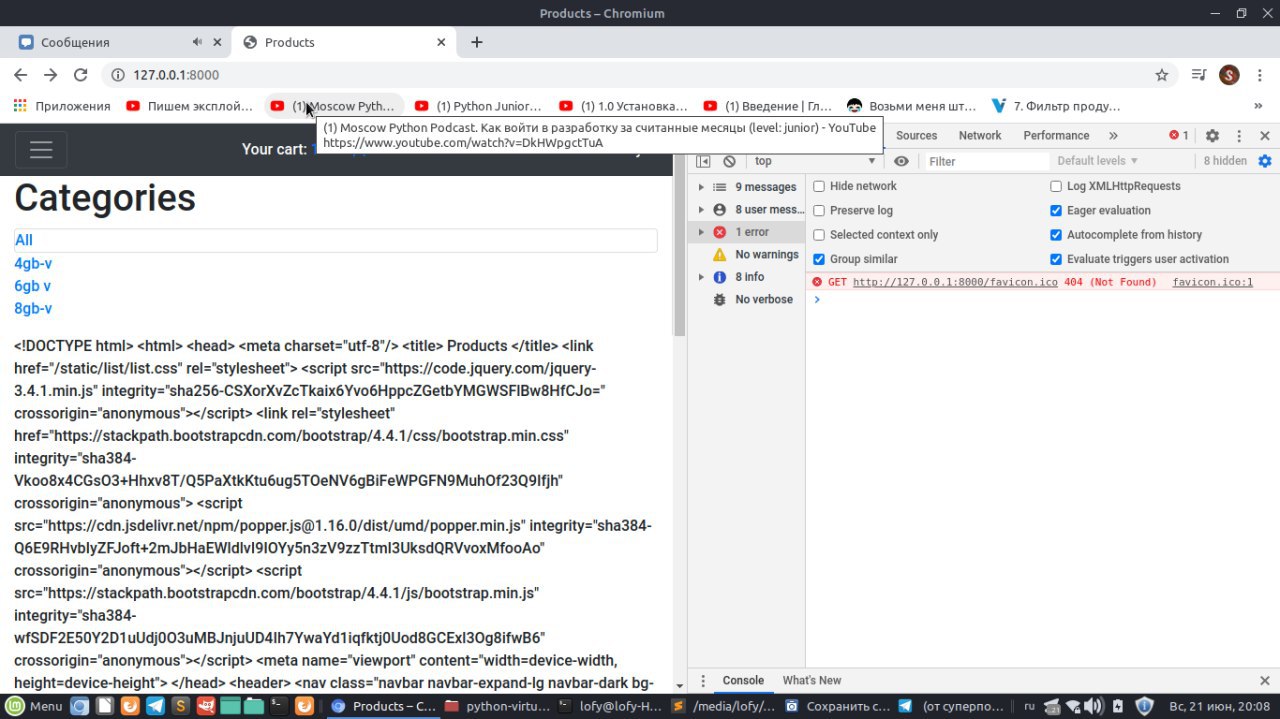Open the media control icon beside the star
The width and height of the screenshot is (1280, 719).
point(1199,75)
